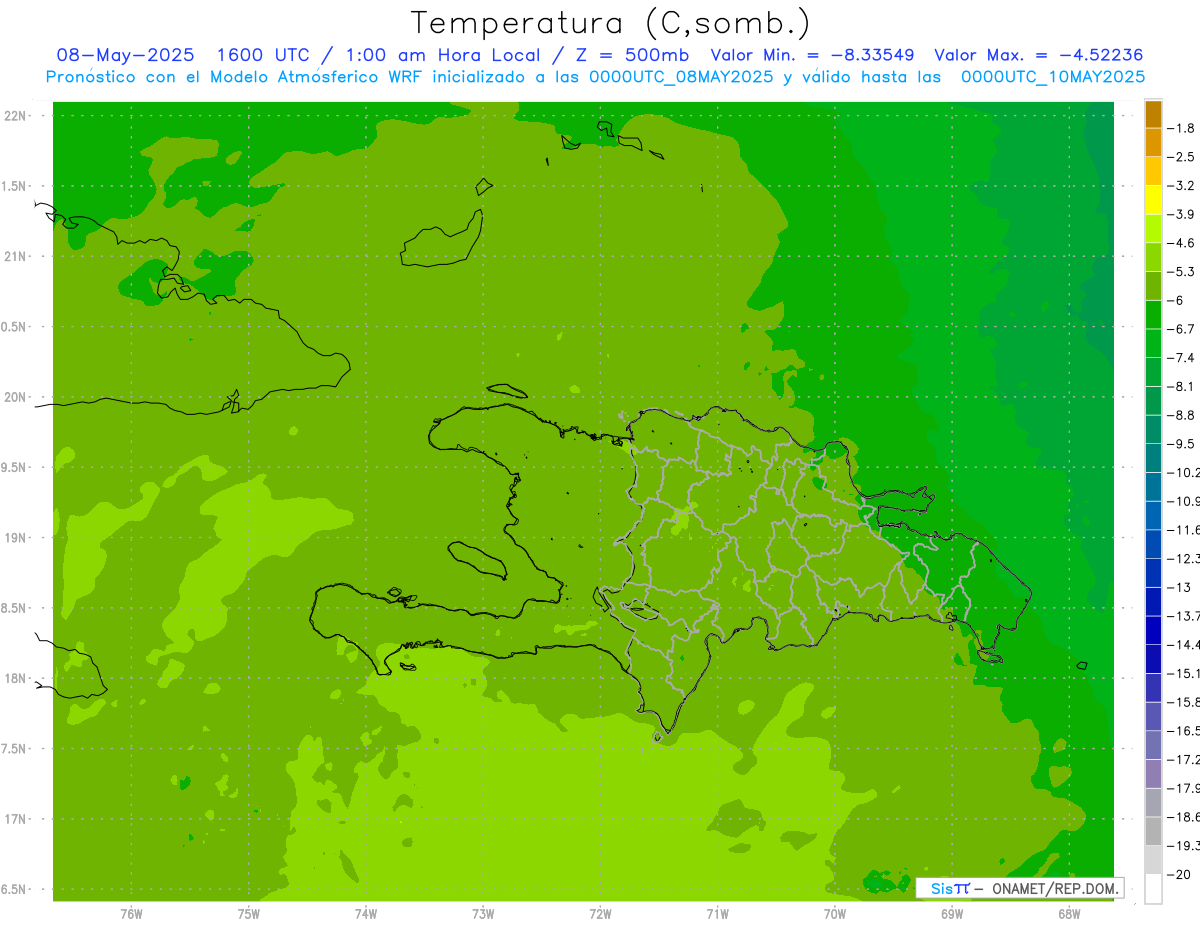Click the '-9.5' colorbar label

(x=1183, y=444)
